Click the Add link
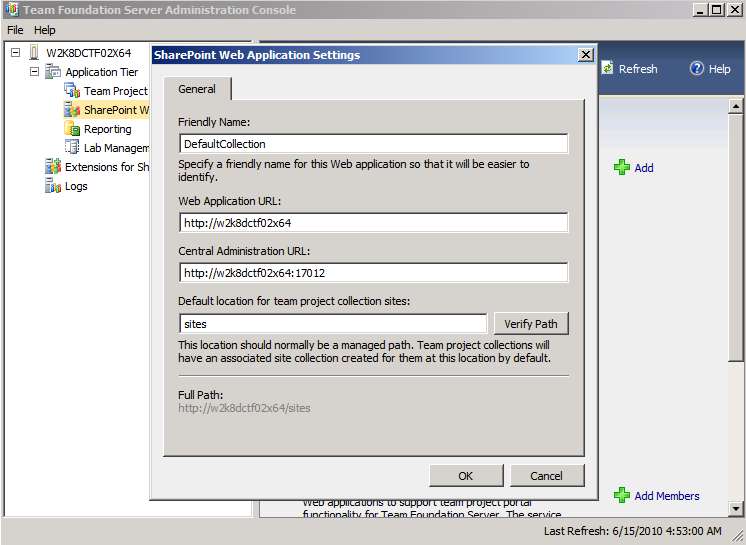 (x=644, y=168)
